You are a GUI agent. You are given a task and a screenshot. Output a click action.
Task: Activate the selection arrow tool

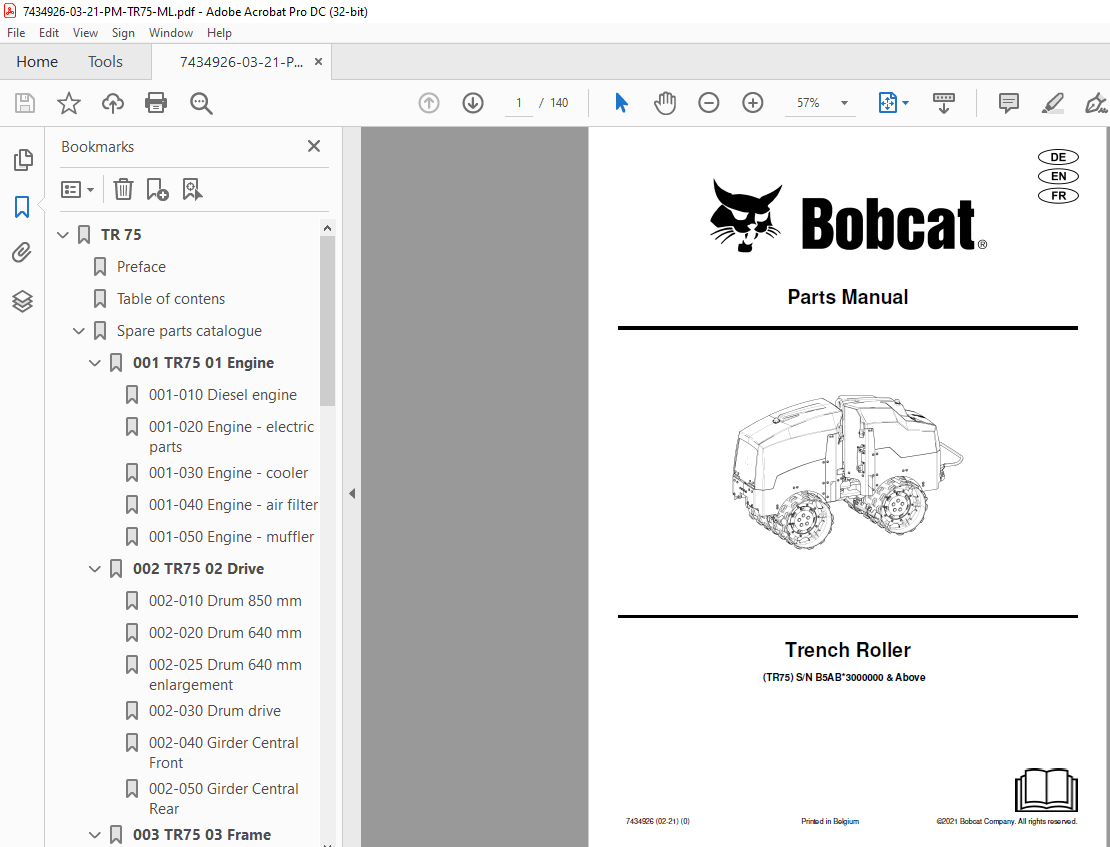tap(622, 103)
